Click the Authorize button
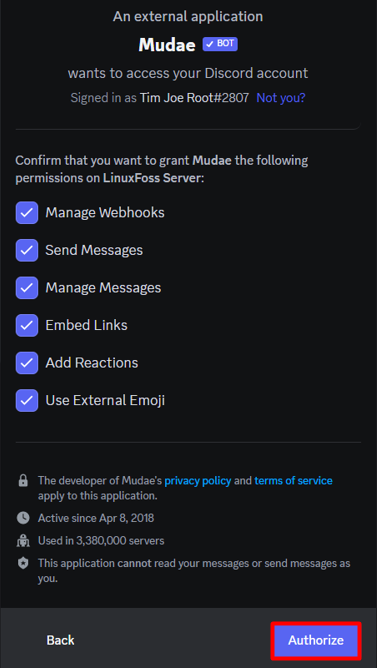 (x=316, y=640)
